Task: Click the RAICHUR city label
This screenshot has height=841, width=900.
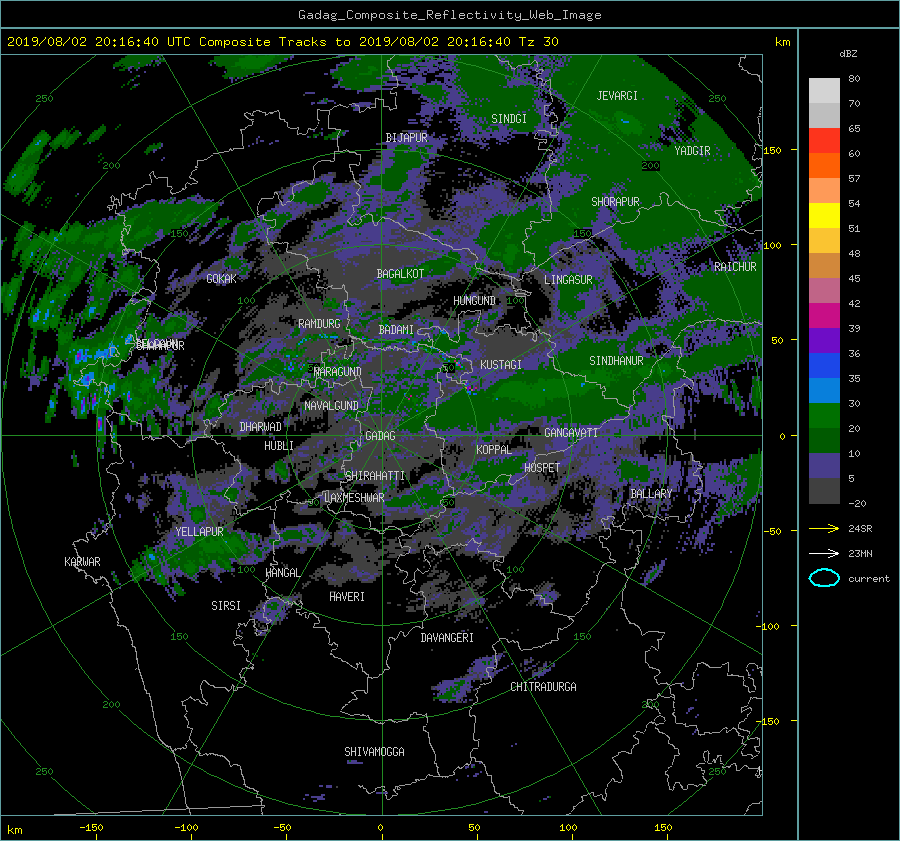Action: (x=735, y=267)
